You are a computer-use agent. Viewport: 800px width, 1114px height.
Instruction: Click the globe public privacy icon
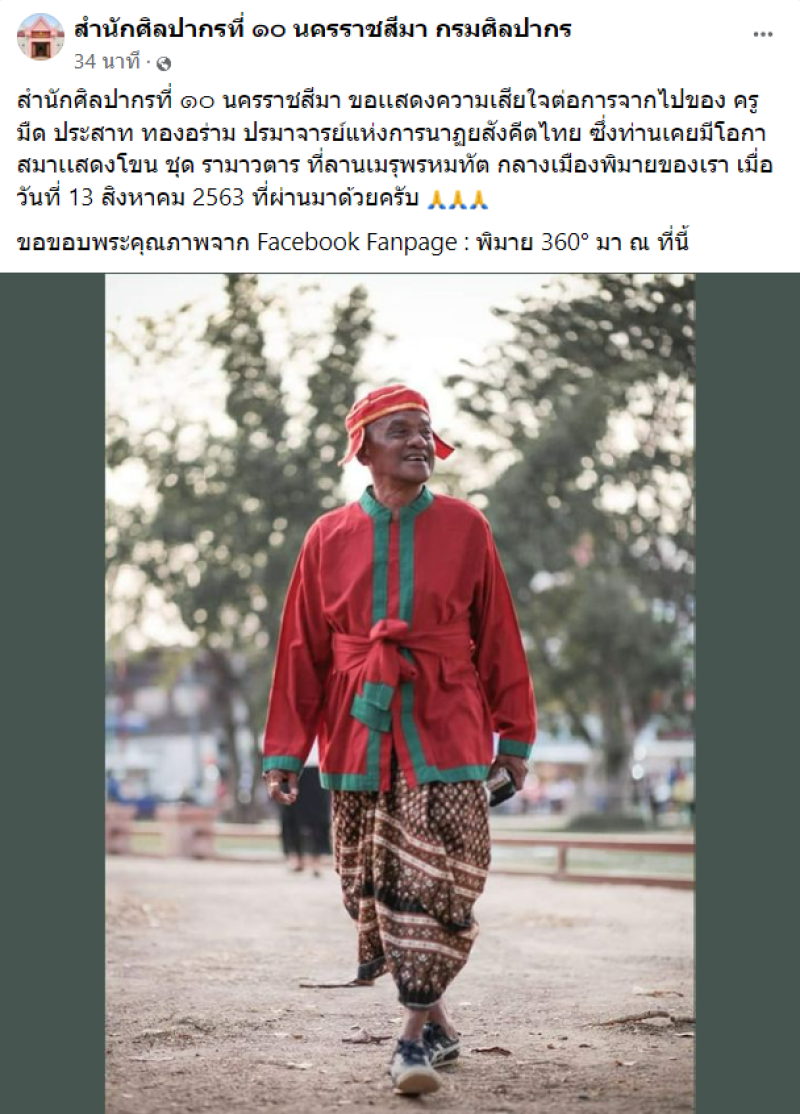(163, 64)
